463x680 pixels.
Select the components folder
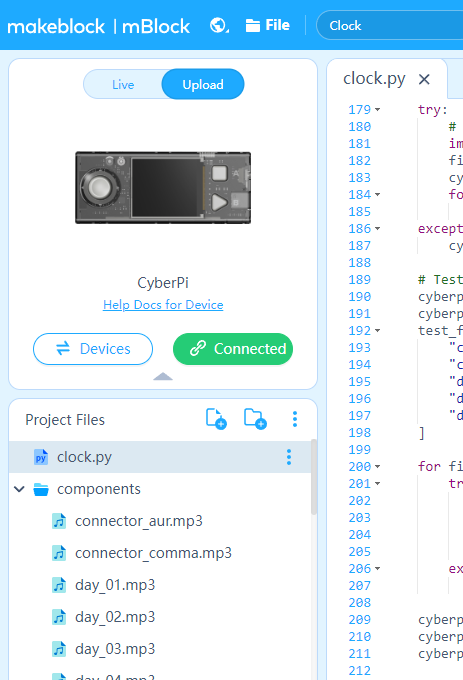[x=160, y=489]
